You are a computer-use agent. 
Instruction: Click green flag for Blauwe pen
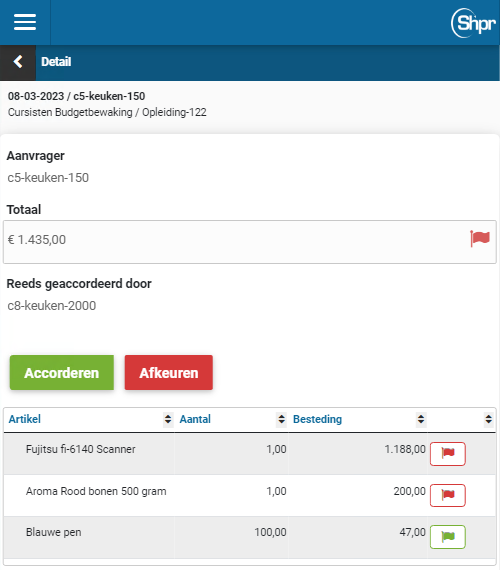[448, 537]
